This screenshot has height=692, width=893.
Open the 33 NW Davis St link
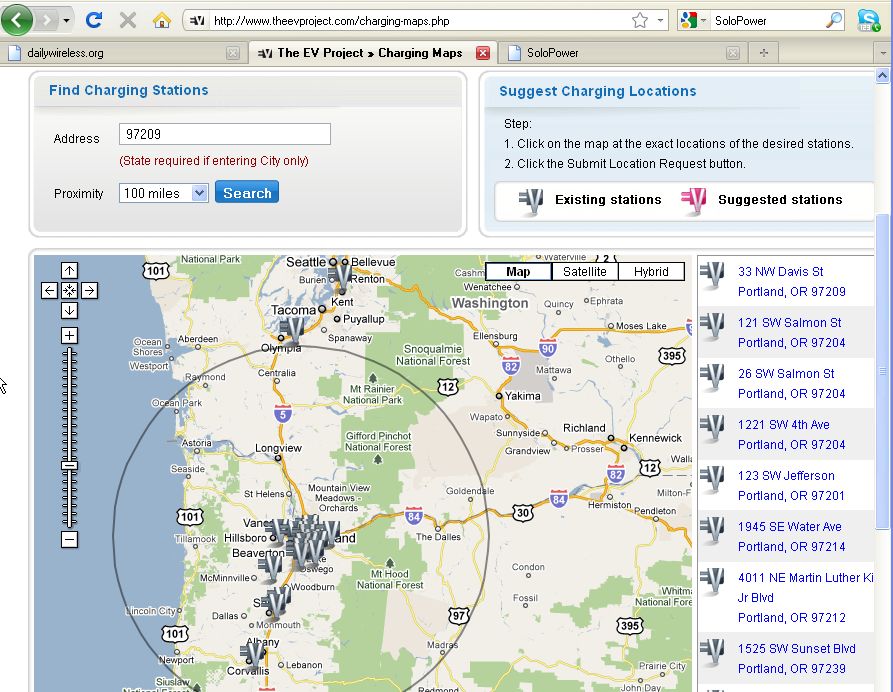coord(780,271)
